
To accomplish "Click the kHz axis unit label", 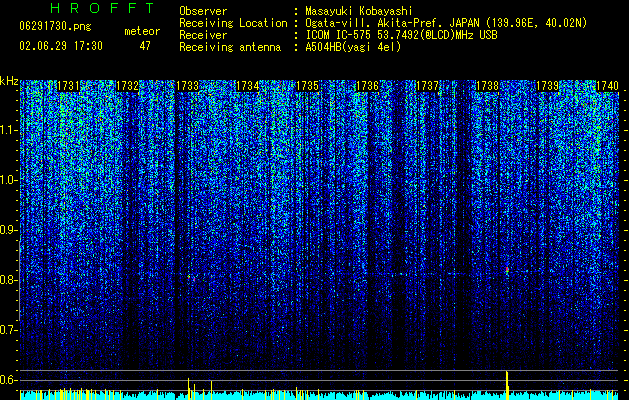I will coord(9,81).
